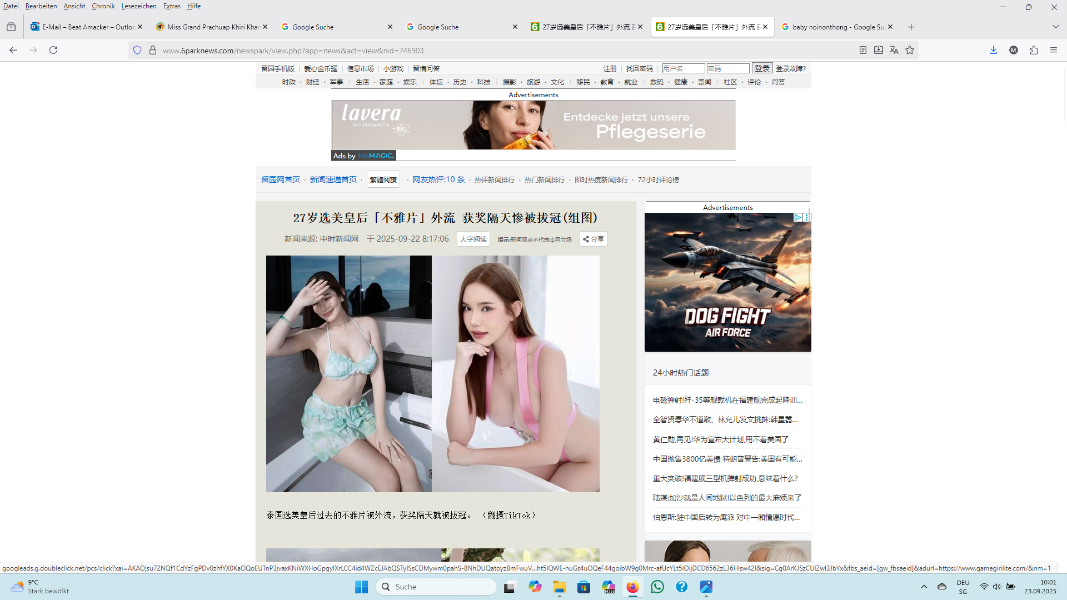
Task: Toggle reader view icon in address bar
Action: [863, 50]
